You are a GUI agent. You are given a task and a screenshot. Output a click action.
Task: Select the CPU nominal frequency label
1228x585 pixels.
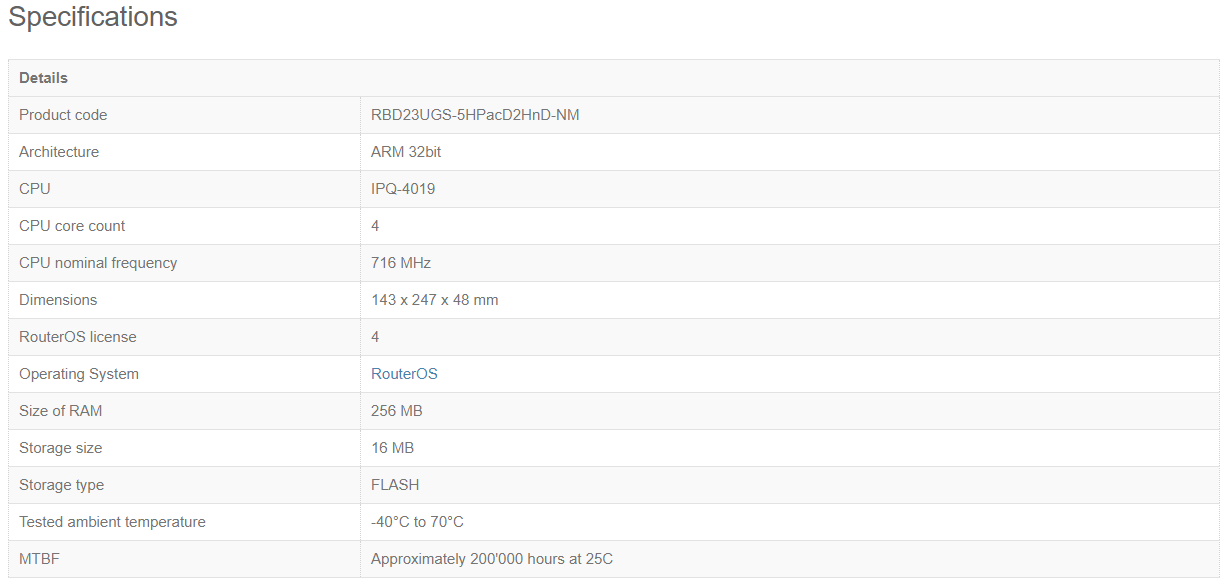(x=98, y=263)
